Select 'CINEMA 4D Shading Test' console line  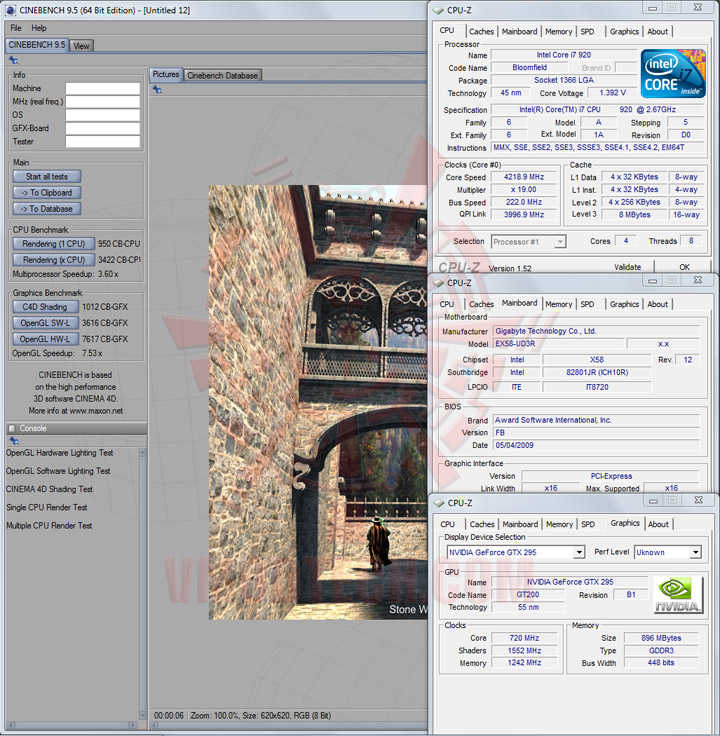coord(49,489)
